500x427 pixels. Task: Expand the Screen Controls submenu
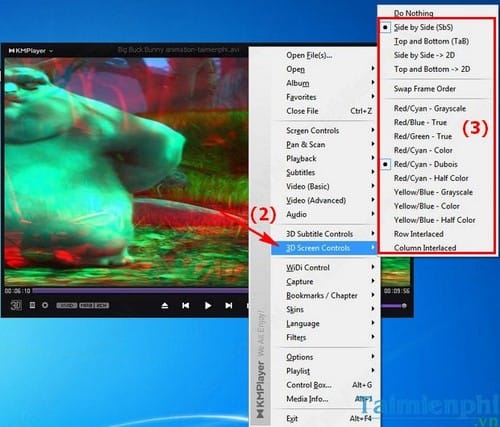(x=324, y=131)
